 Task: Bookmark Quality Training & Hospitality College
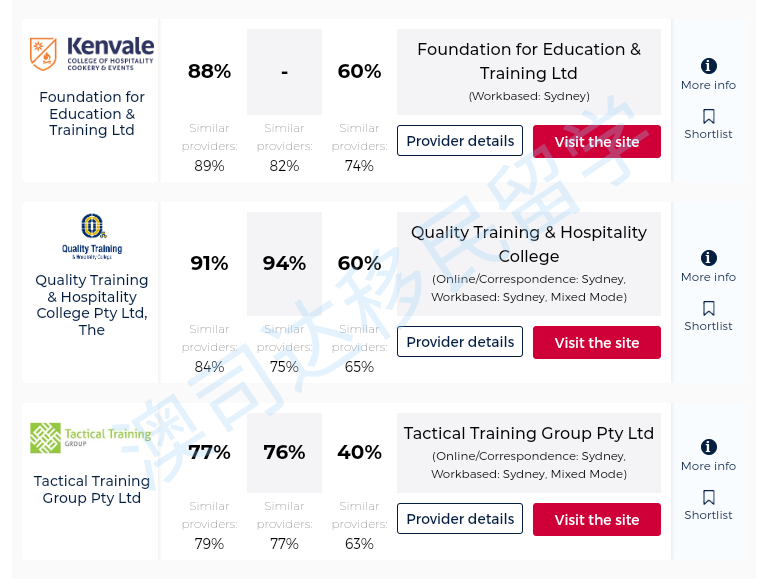[x=709, y=309]
